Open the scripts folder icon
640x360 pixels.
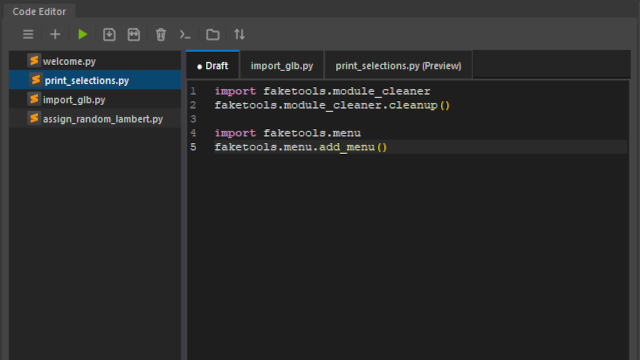coord(213,34)
